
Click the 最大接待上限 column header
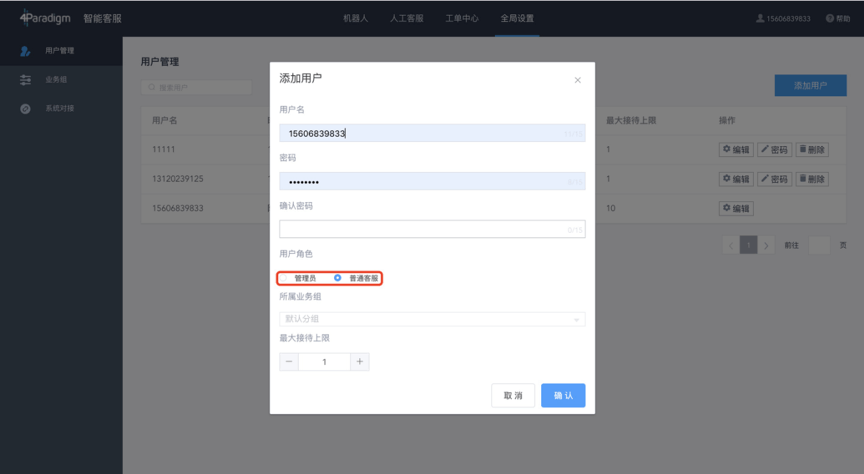(631, 121)
